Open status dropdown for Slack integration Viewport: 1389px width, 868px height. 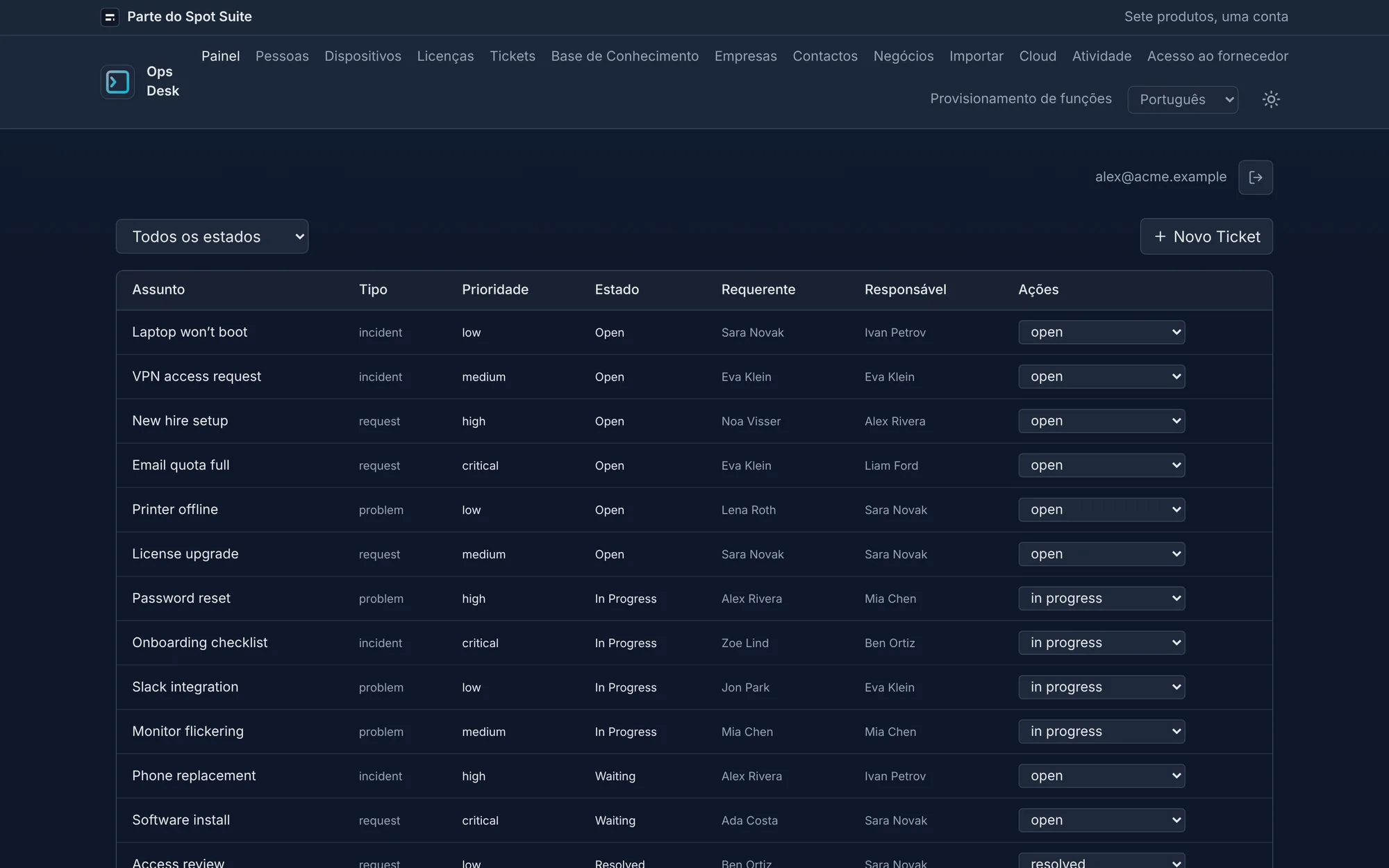(x=1101, y=687)
